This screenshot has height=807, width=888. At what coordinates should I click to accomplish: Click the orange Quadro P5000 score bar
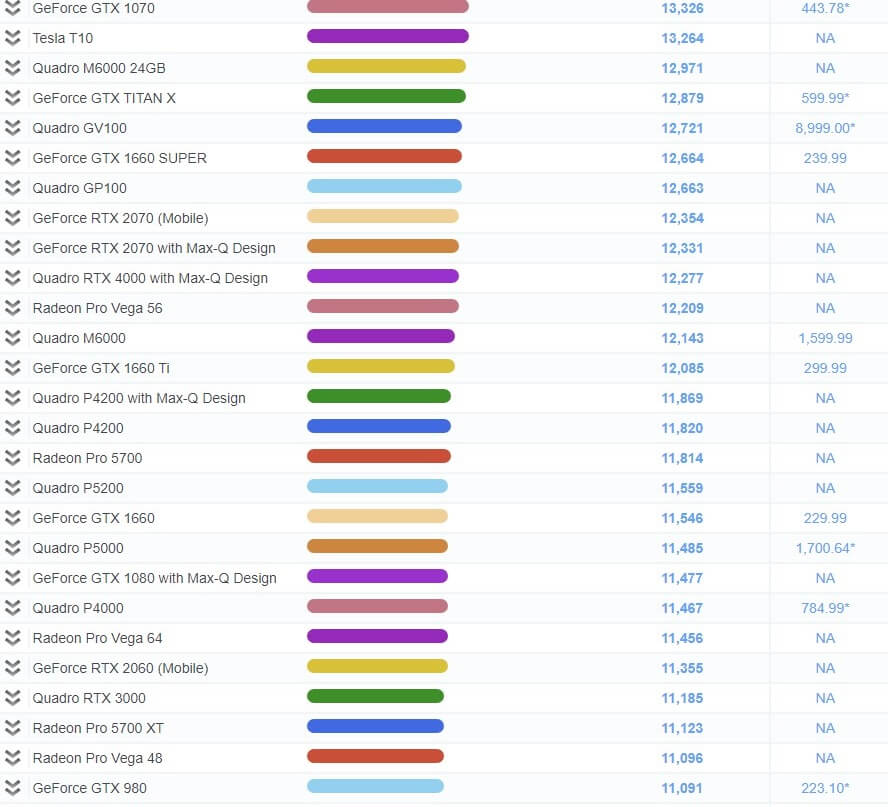(377, 546)
